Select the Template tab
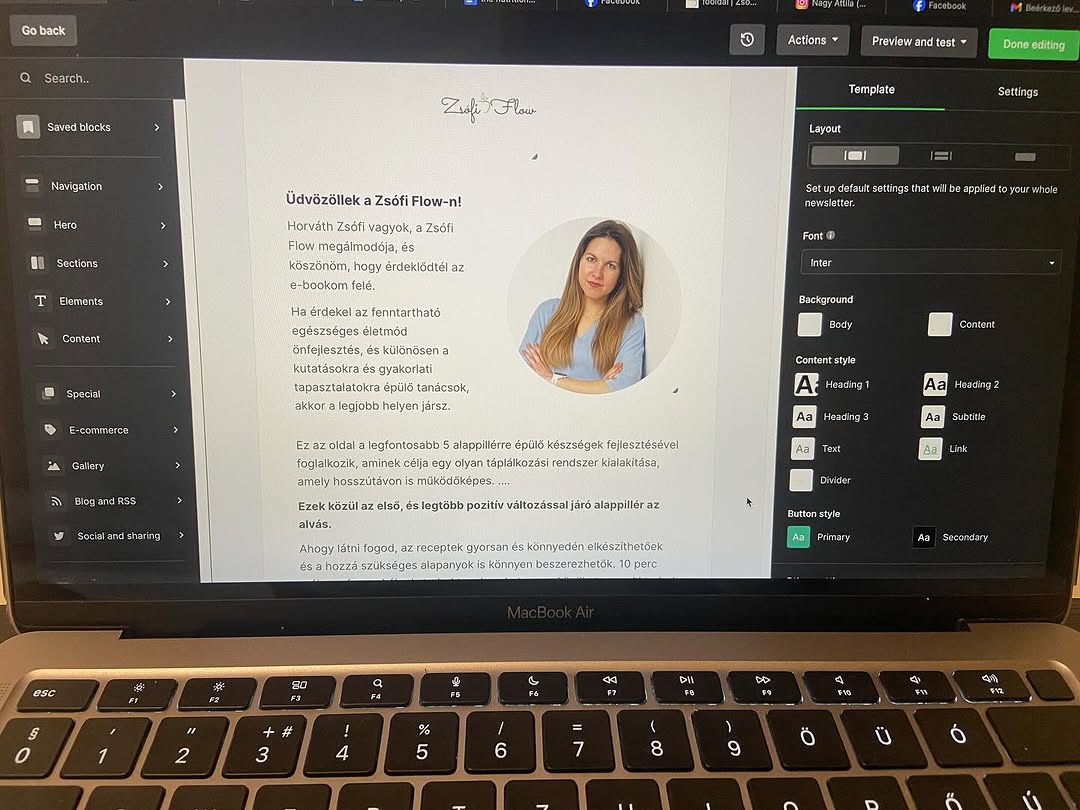The width and height of the screenshot is (1080, 810). click(871, 89)
